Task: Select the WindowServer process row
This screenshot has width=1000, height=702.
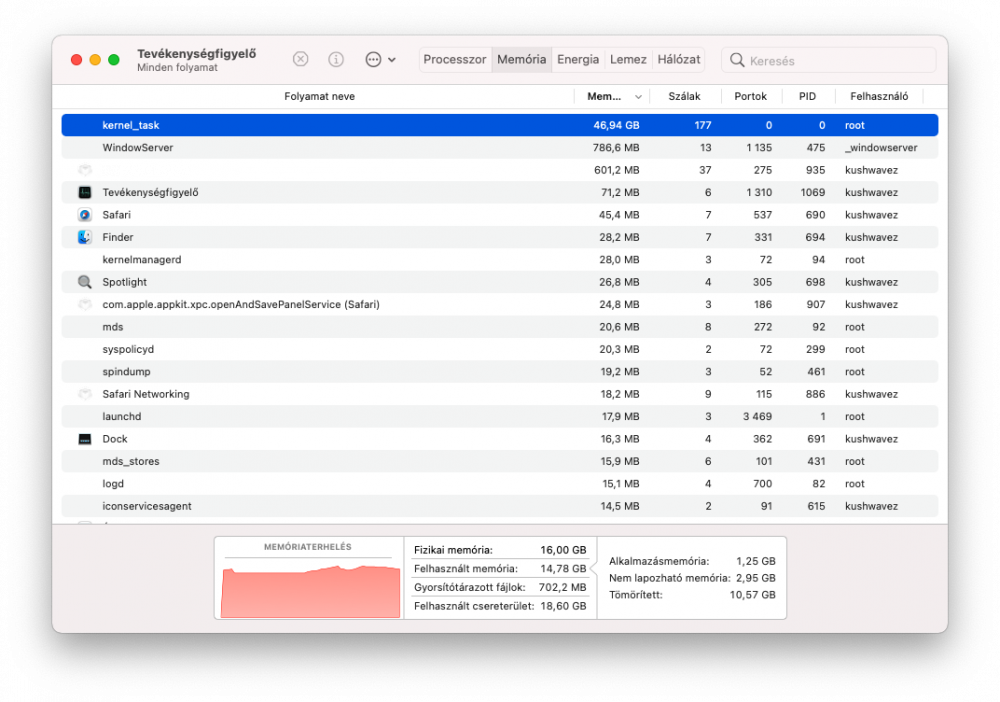Action: [x=499, y=148]
